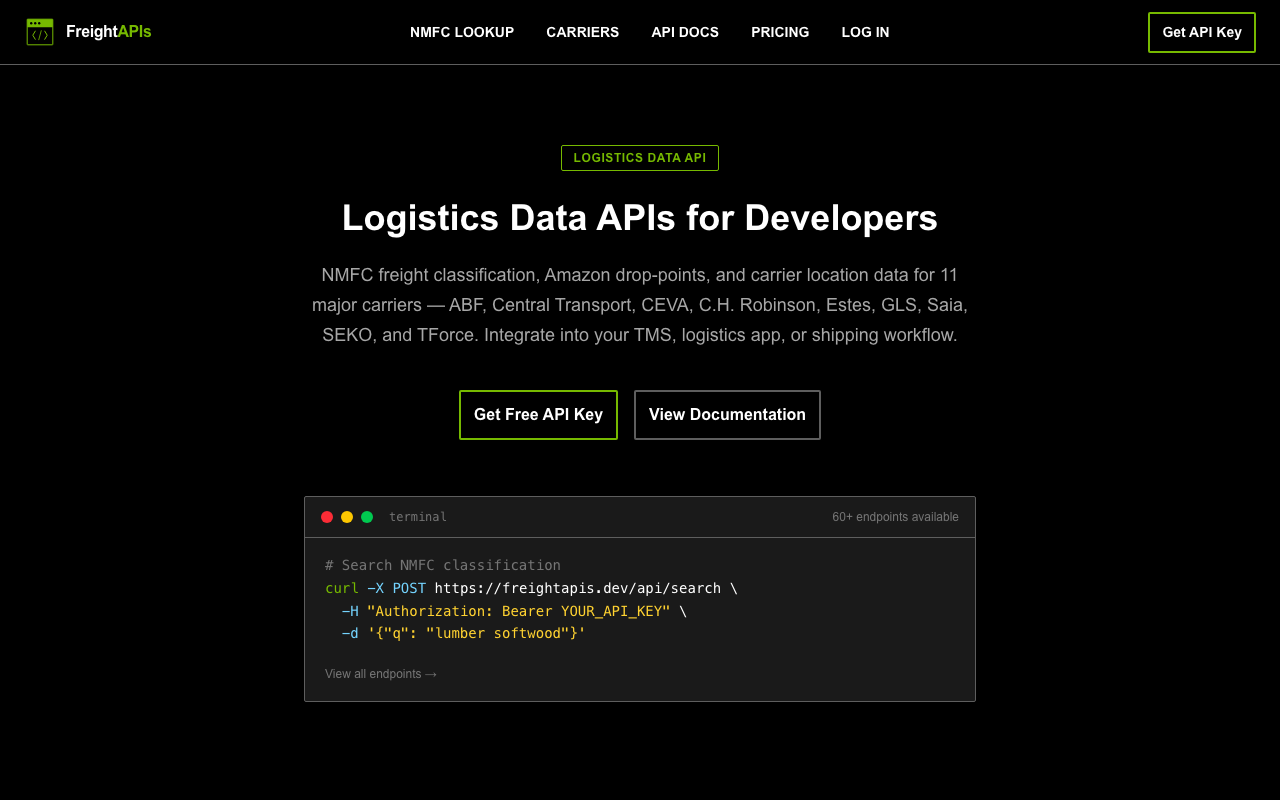The width and height of the screenshot is (1280, 800).
Task: Click the red terminal window dot
Action: coord(327,517)
